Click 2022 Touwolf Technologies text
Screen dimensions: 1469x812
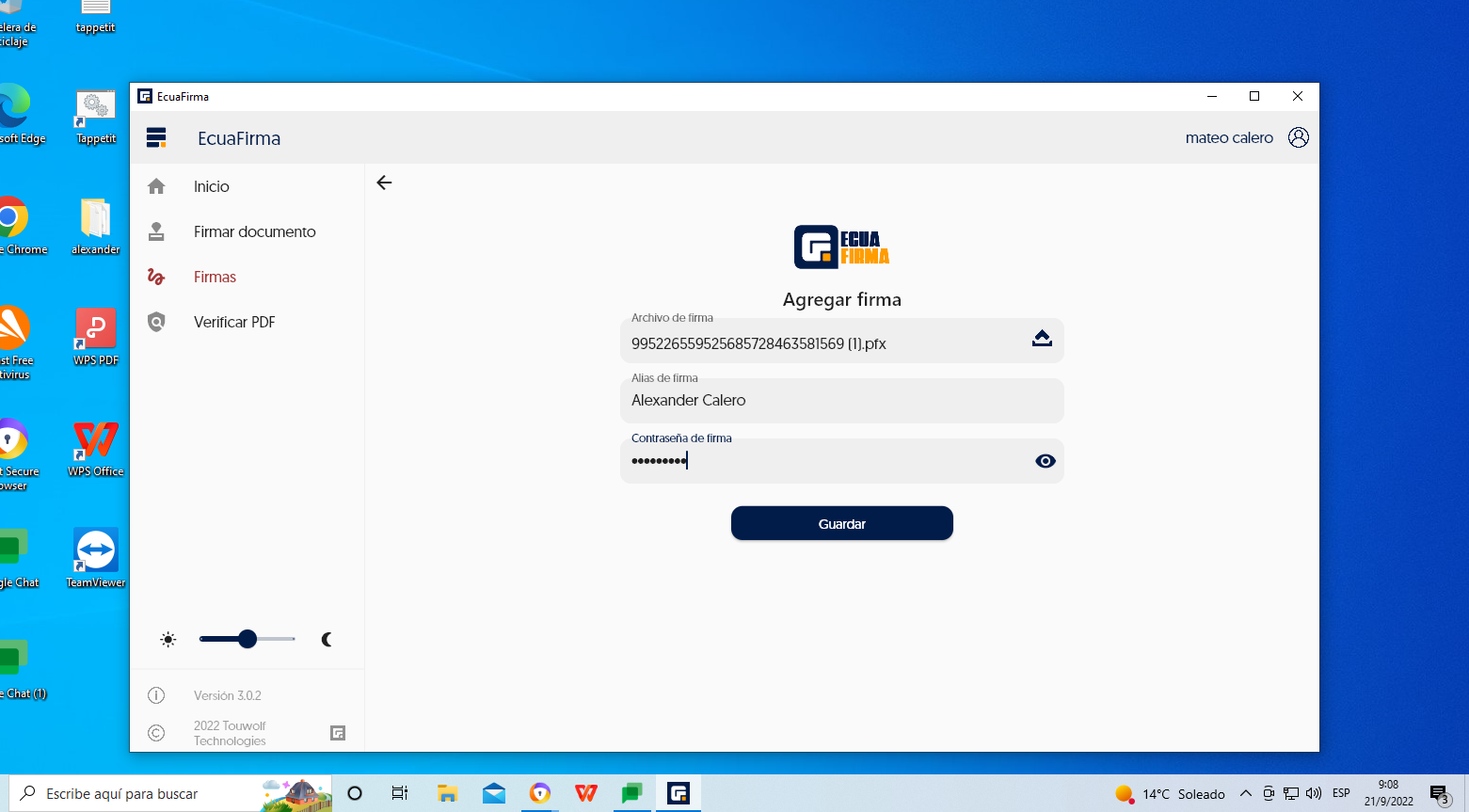click(230, 733)
